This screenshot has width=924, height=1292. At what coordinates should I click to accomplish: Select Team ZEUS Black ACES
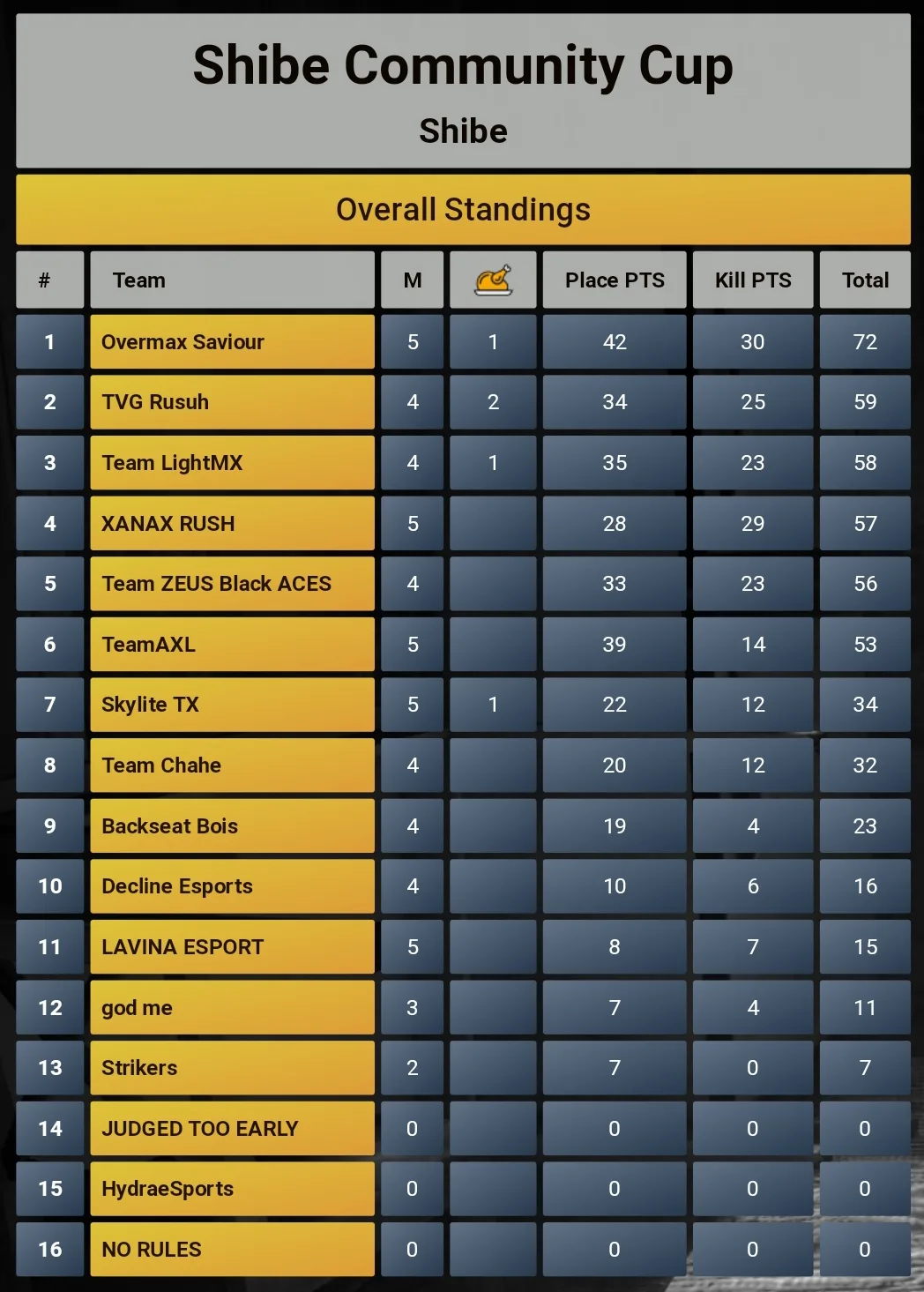(216, 584)
